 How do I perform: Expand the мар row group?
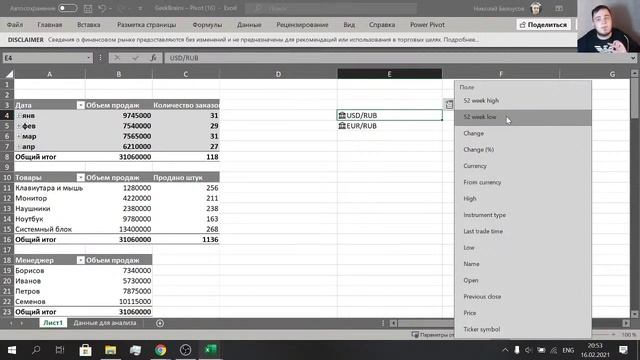(18, 136)
